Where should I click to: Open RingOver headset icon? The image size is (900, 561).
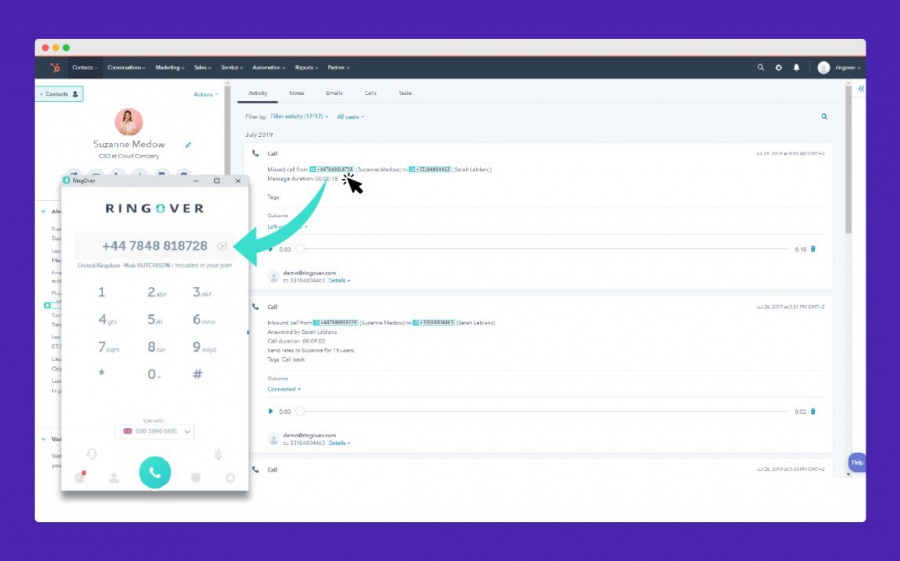[x=91, y=454]
